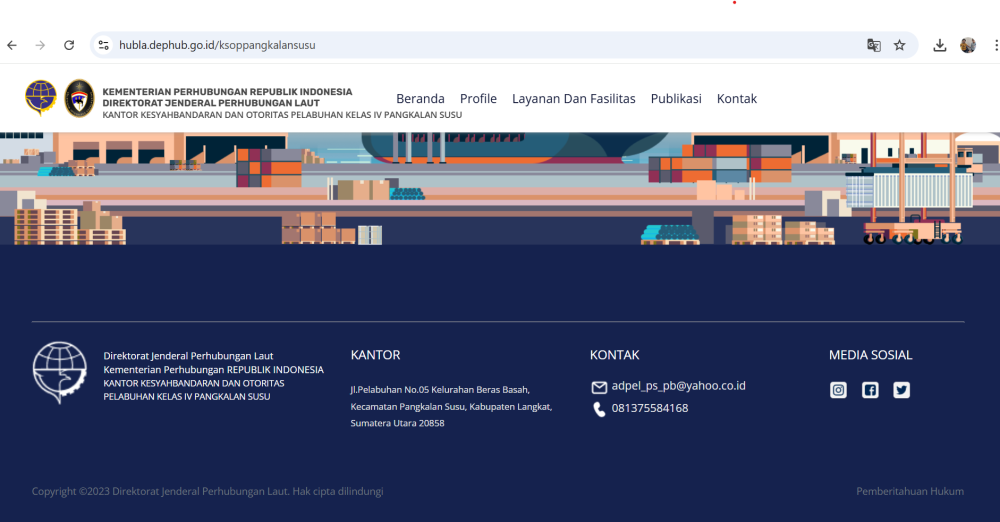Image resolution: width=1000 pixels, height=522 pixels.
Task: Click the KONTAK heading in footer
Action: [615, 355]
